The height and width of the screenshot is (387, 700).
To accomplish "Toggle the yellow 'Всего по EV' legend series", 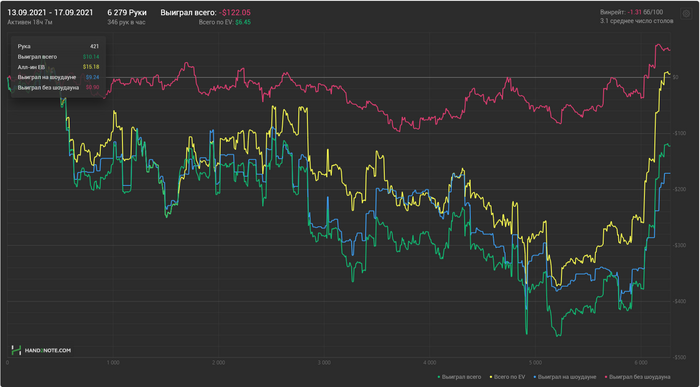I will pos(508,377).
